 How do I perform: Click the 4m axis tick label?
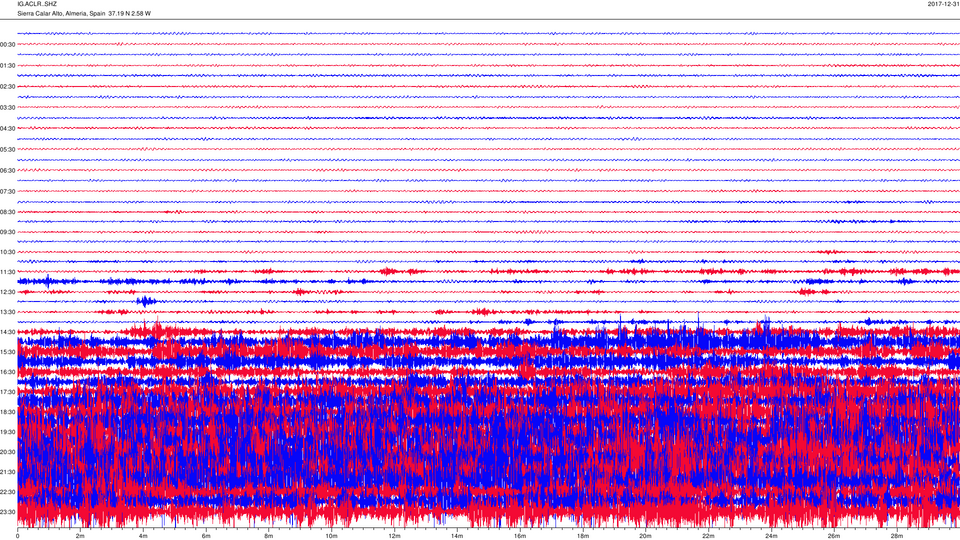[x=143, y=536]
